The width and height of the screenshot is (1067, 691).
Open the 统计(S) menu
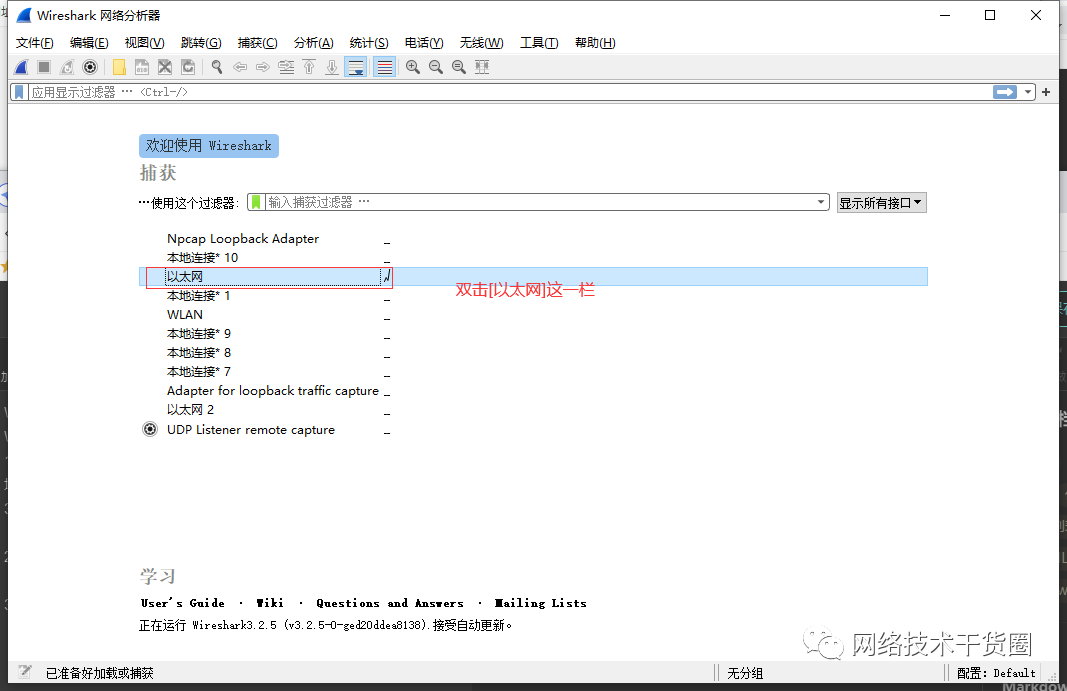pos(368,42)
